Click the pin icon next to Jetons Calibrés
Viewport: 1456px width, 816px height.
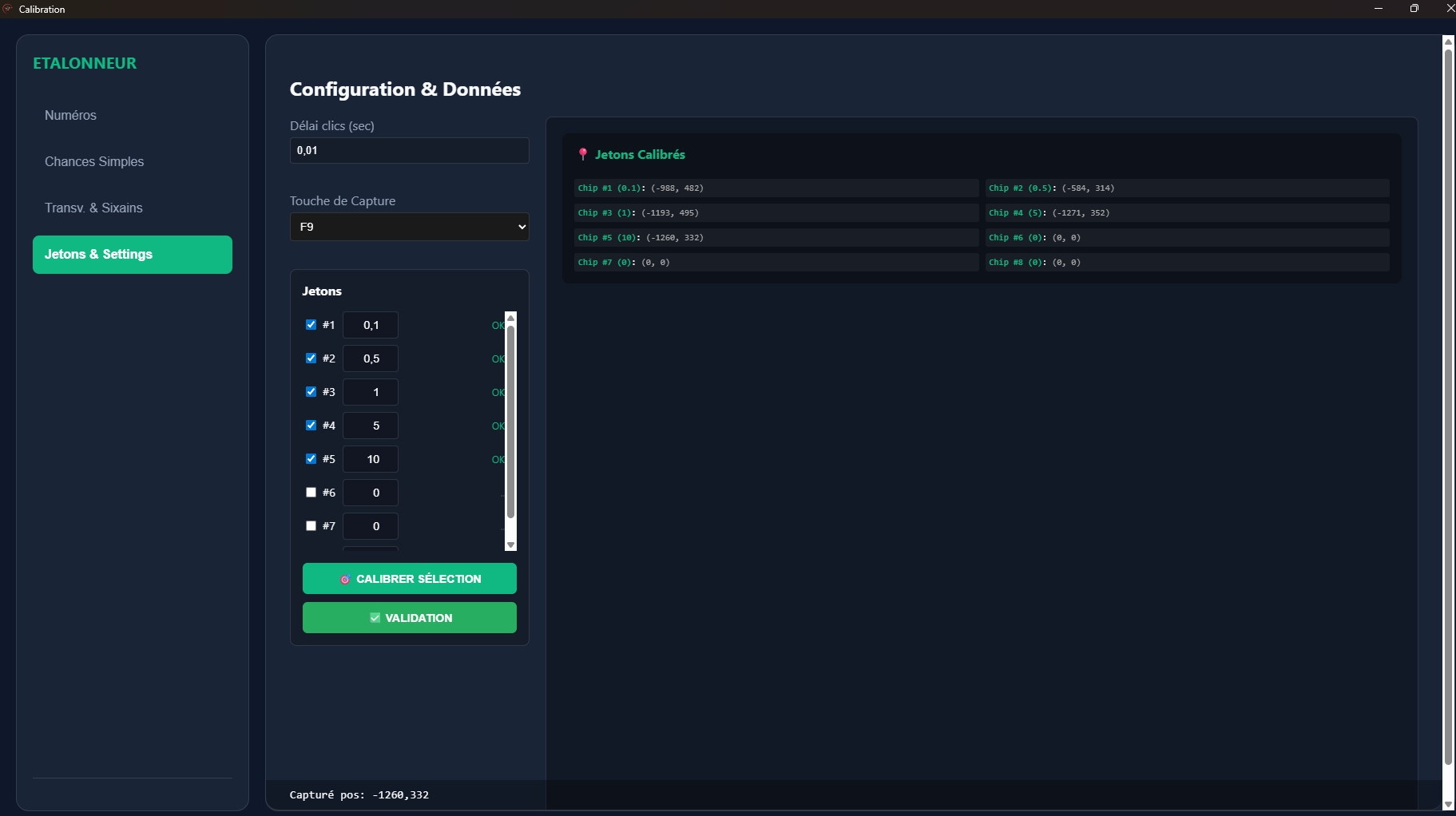pos(583,154)
